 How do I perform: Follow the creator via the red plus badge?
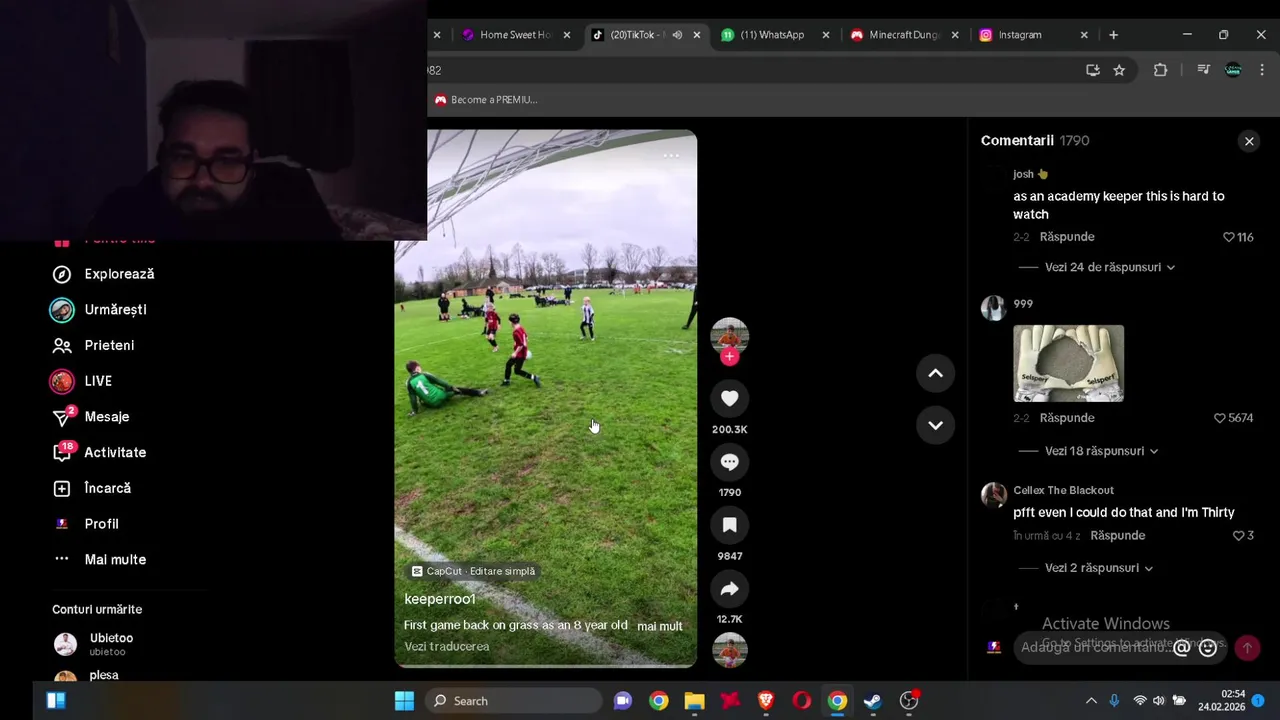coord(730,357)
